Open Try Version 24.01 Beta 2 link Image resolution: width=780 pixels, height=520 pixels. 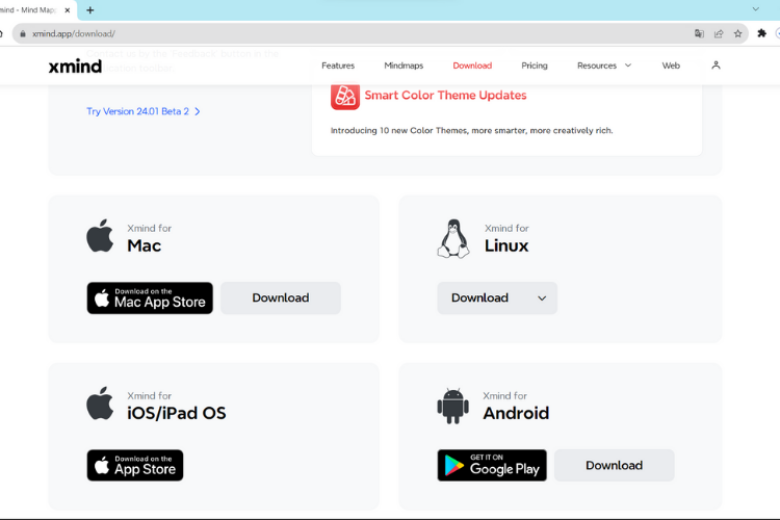click(143, 111)
